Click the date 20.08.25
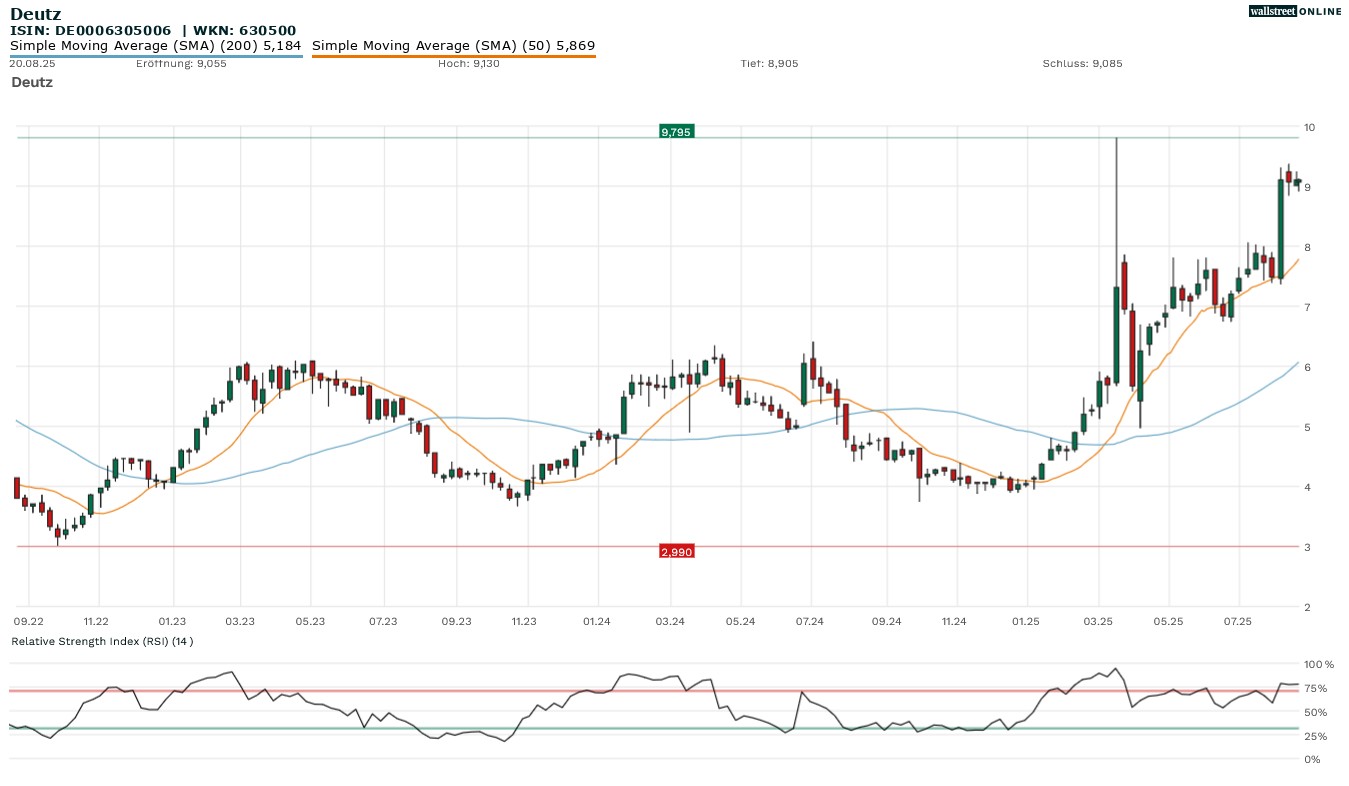The height and width of the screenshot is (786, 1349). pos(30,63)
